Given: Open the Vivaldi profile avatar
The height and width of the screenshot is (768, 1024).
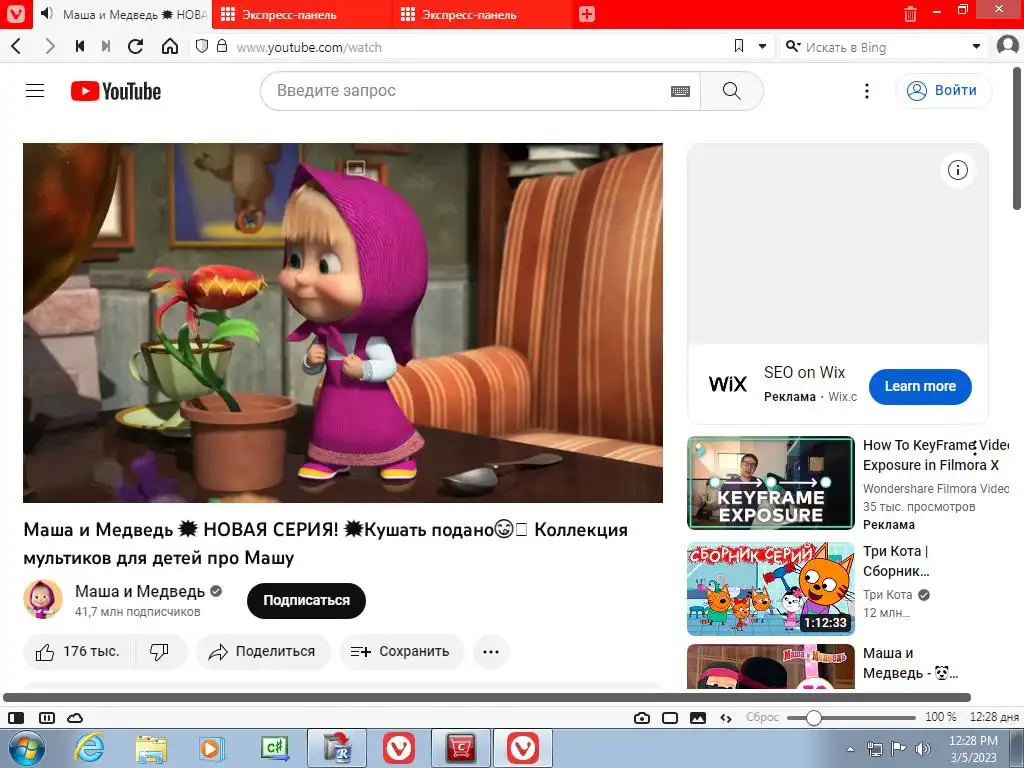Looking at the screenshot, I should (x=1008, y=46).
